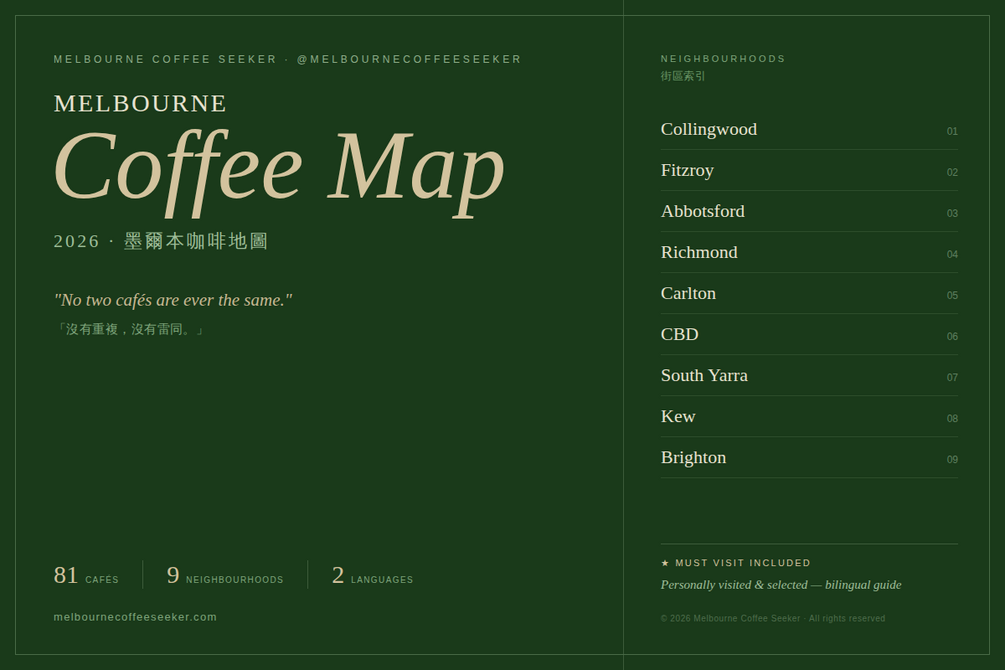Open the South Yarra entry

tap(809, 376)
